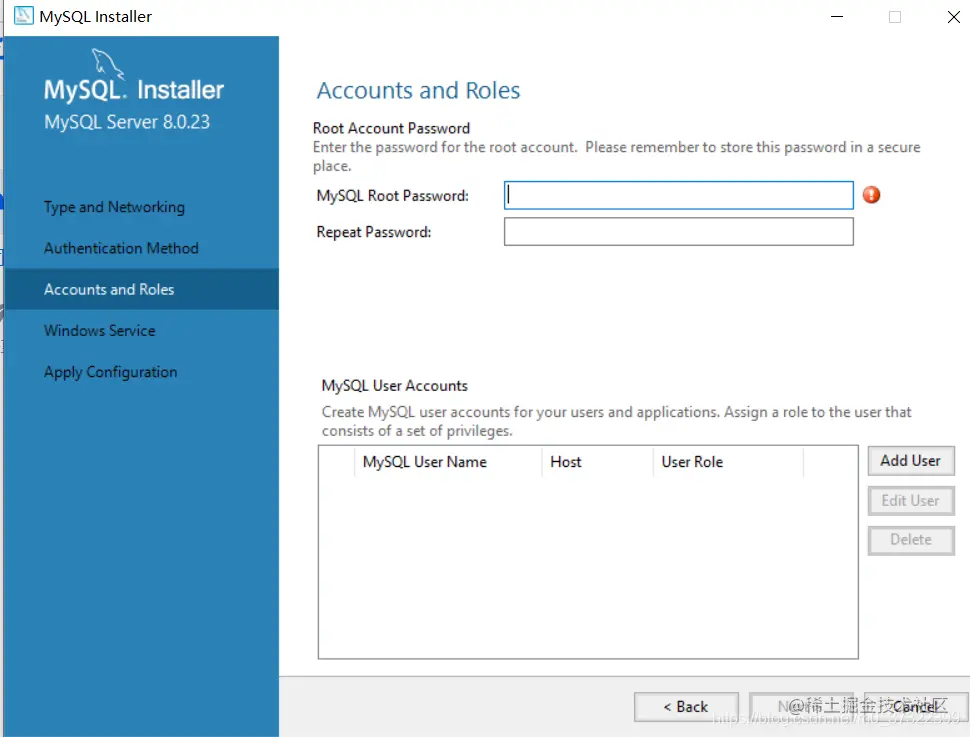Close the MySQL Installer window
Image resolution: width=970 pixels, height=737 pixels.
[x=953, y=17]
